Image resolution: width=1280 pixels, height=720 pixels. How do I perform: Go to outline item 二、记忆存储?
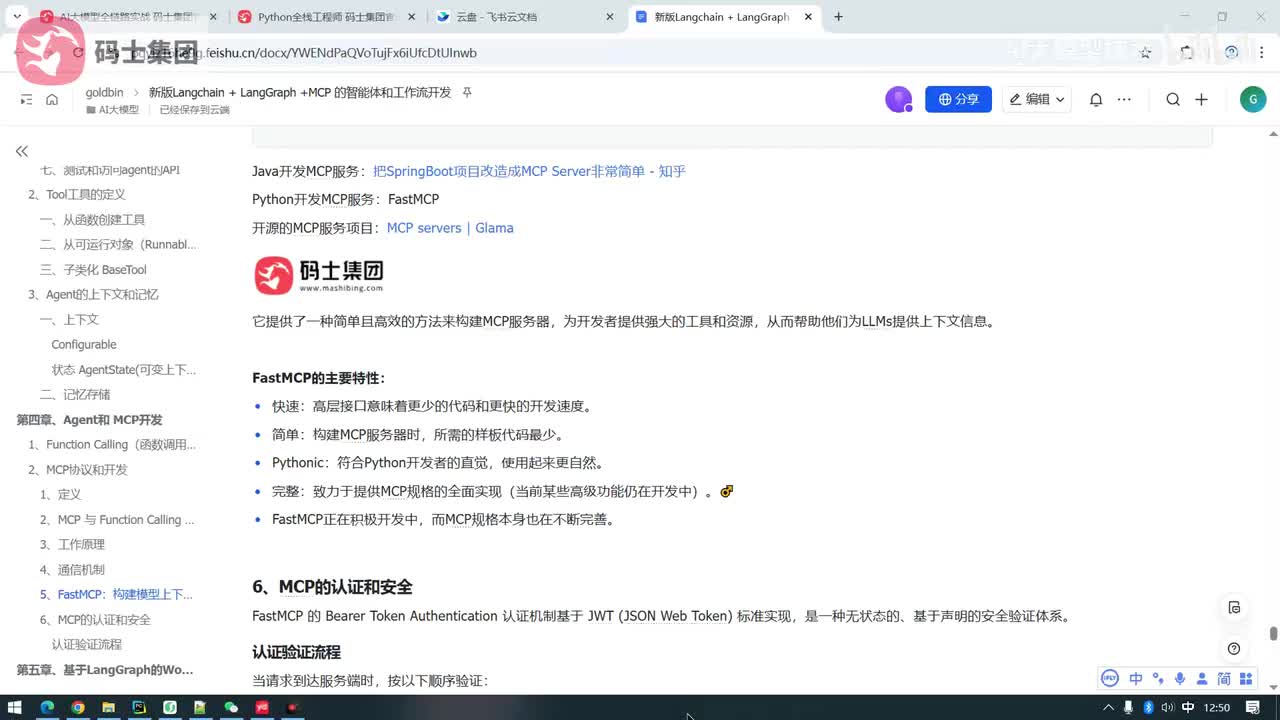pos(75,395)
